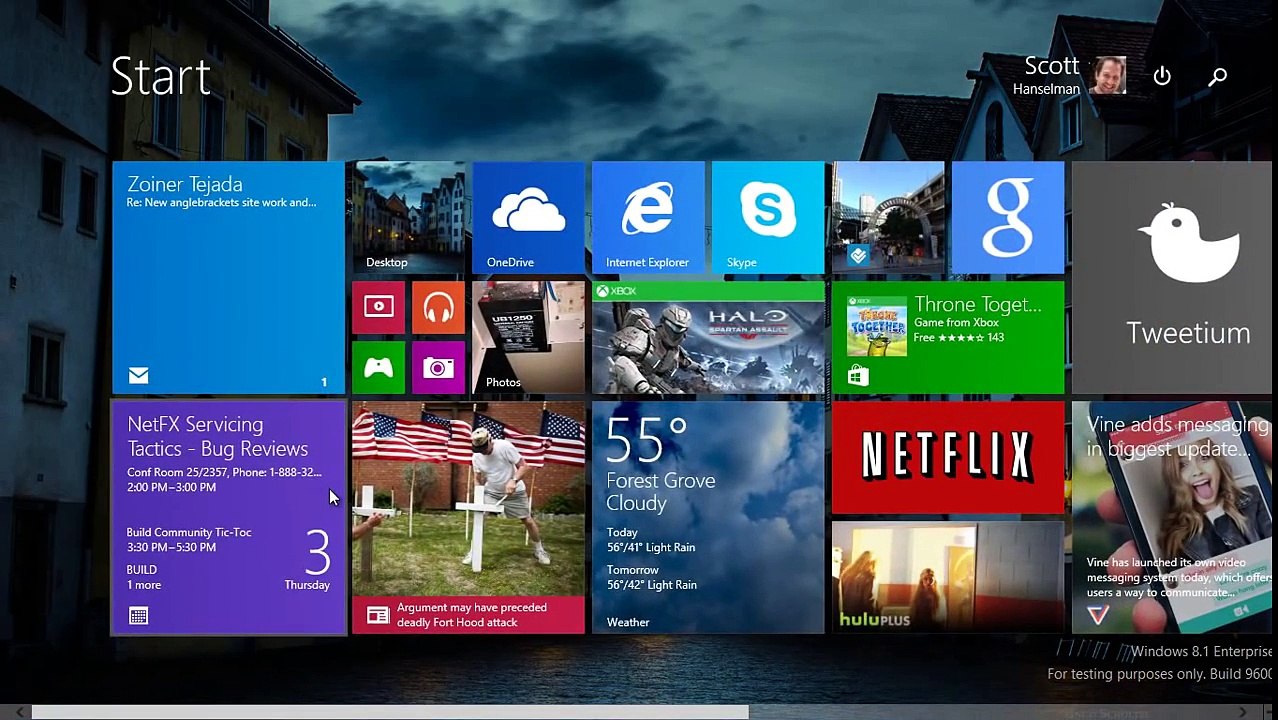Open the News tile about Fort Hood
Screen dimensions: 1278x720
[x=468, y=518]
